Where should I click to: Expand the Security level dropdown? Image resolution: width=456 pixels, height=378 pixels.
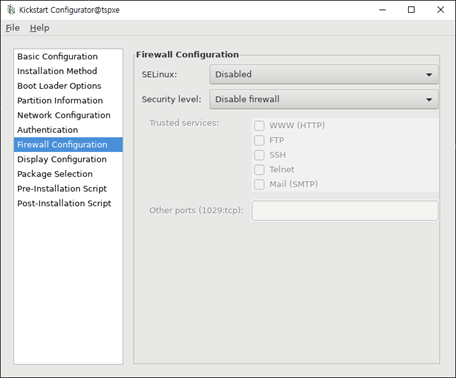(324, 99)
